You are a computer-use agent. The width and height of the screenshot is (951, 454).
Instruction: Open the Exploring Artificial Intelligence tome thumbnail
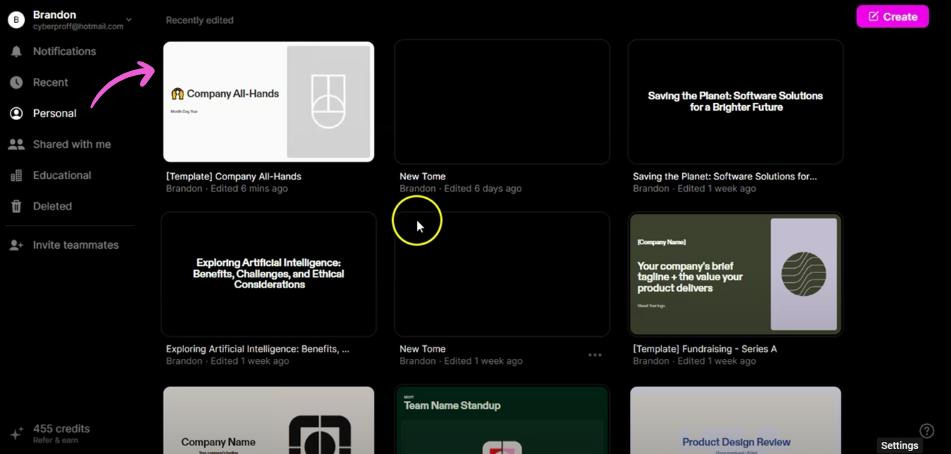(269, 274)
